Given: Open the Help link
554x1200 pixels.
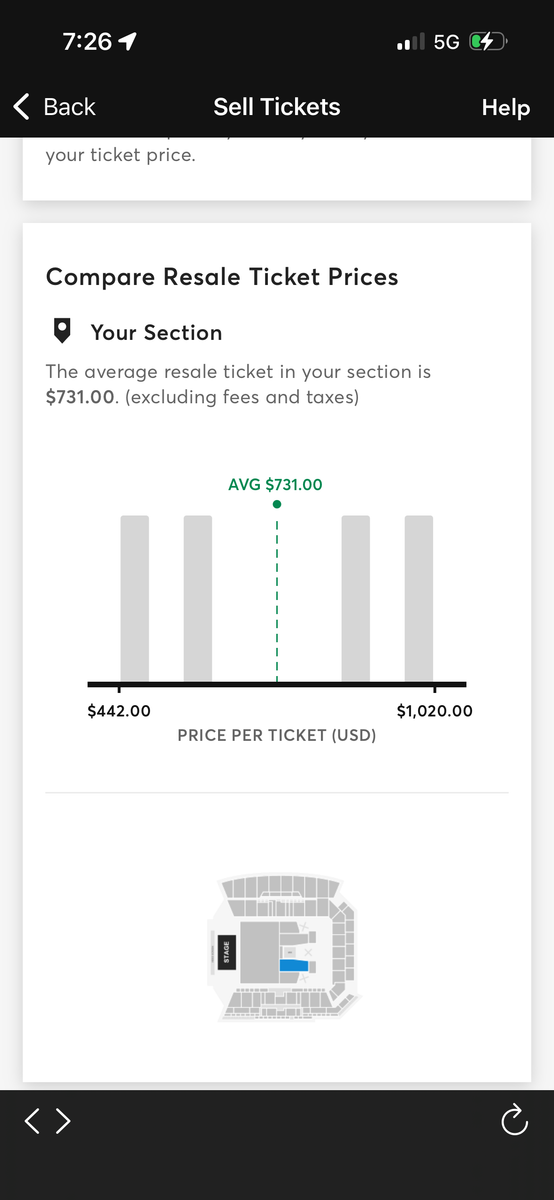Looking at the screenshot, I should (506, 108).
